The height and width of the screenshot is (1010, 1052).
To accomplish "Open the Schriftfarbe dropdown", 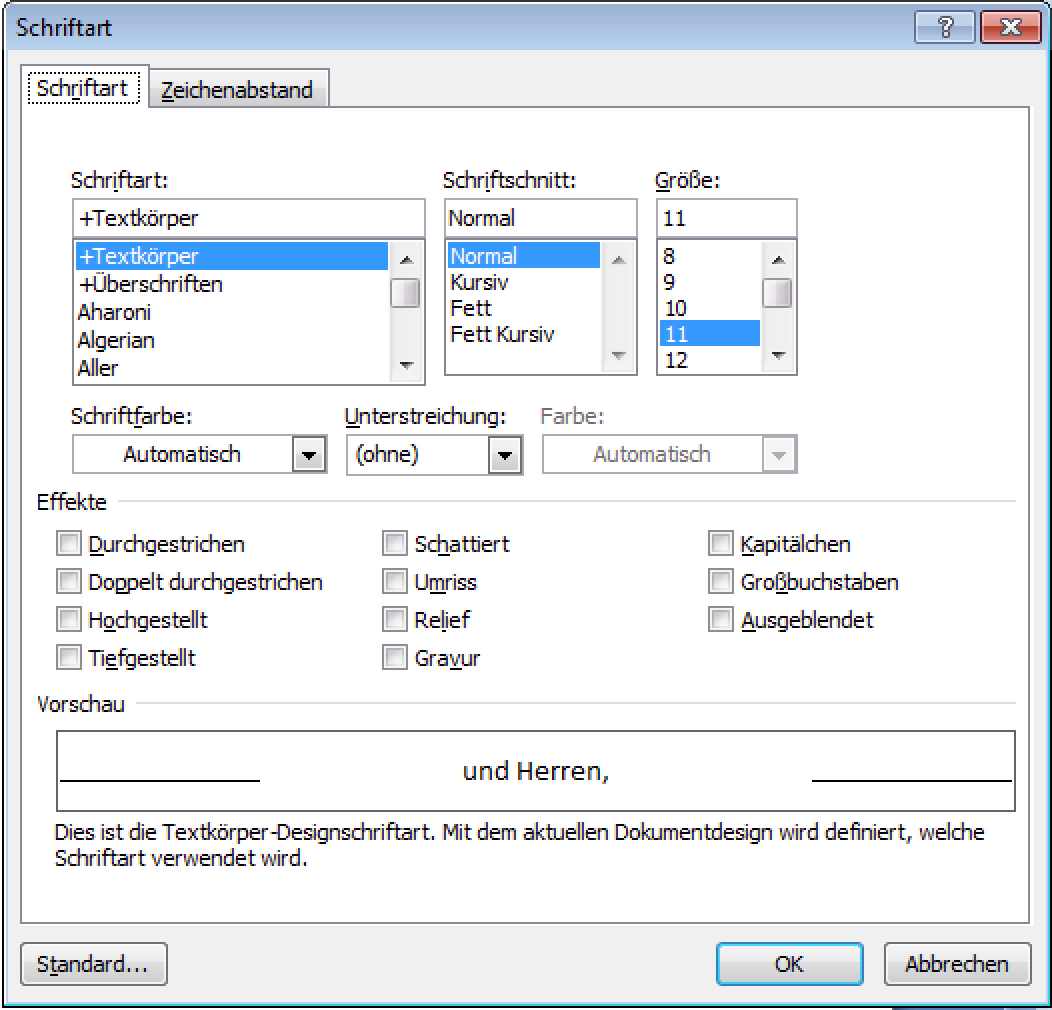I will click(309, 455).
